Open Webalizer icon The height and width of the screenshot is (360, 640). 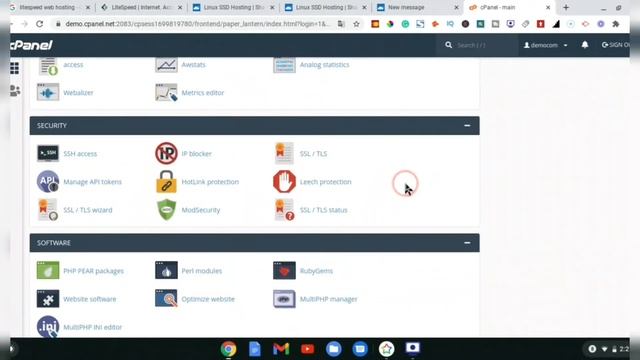[48, 93]
